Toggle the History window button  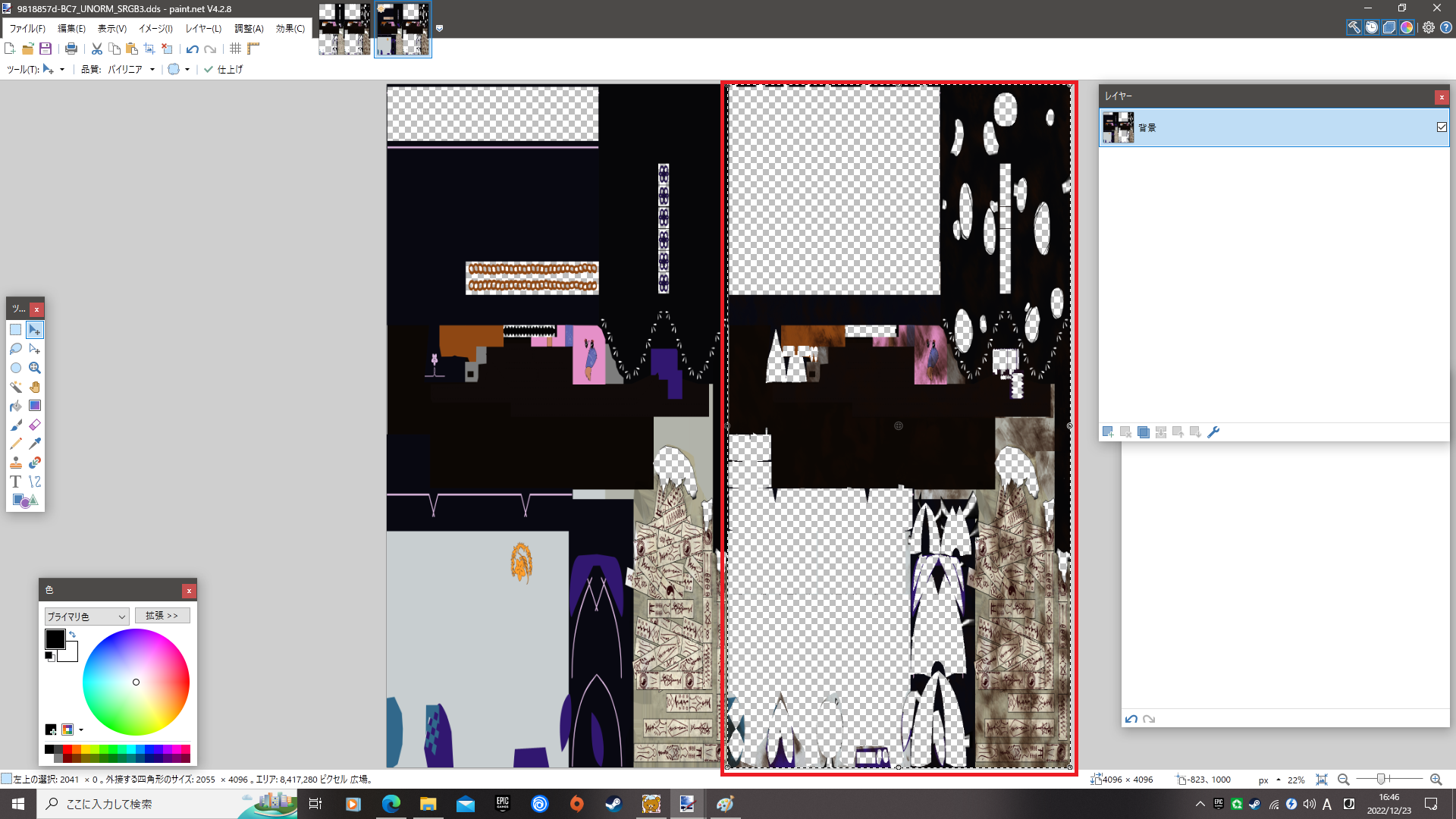(1372, 27)
